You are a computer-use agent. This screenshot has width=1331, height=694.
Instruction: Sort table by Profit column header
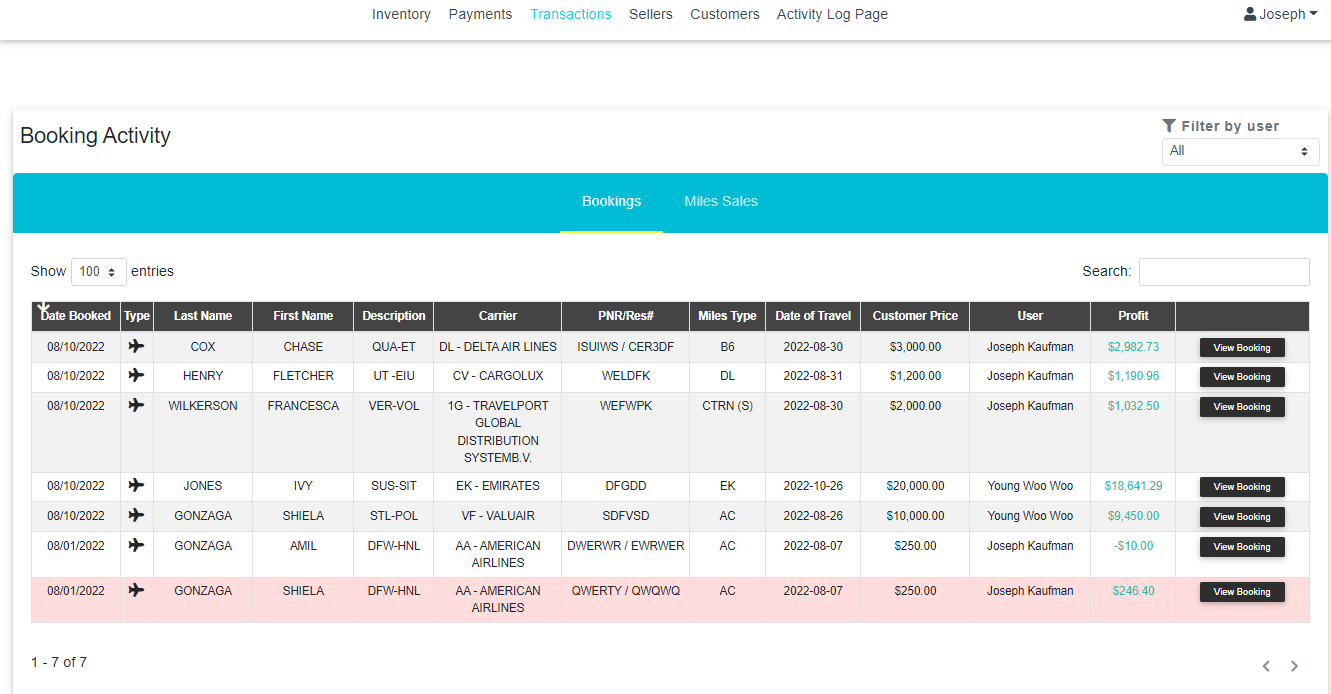[x=1133, y=316]
